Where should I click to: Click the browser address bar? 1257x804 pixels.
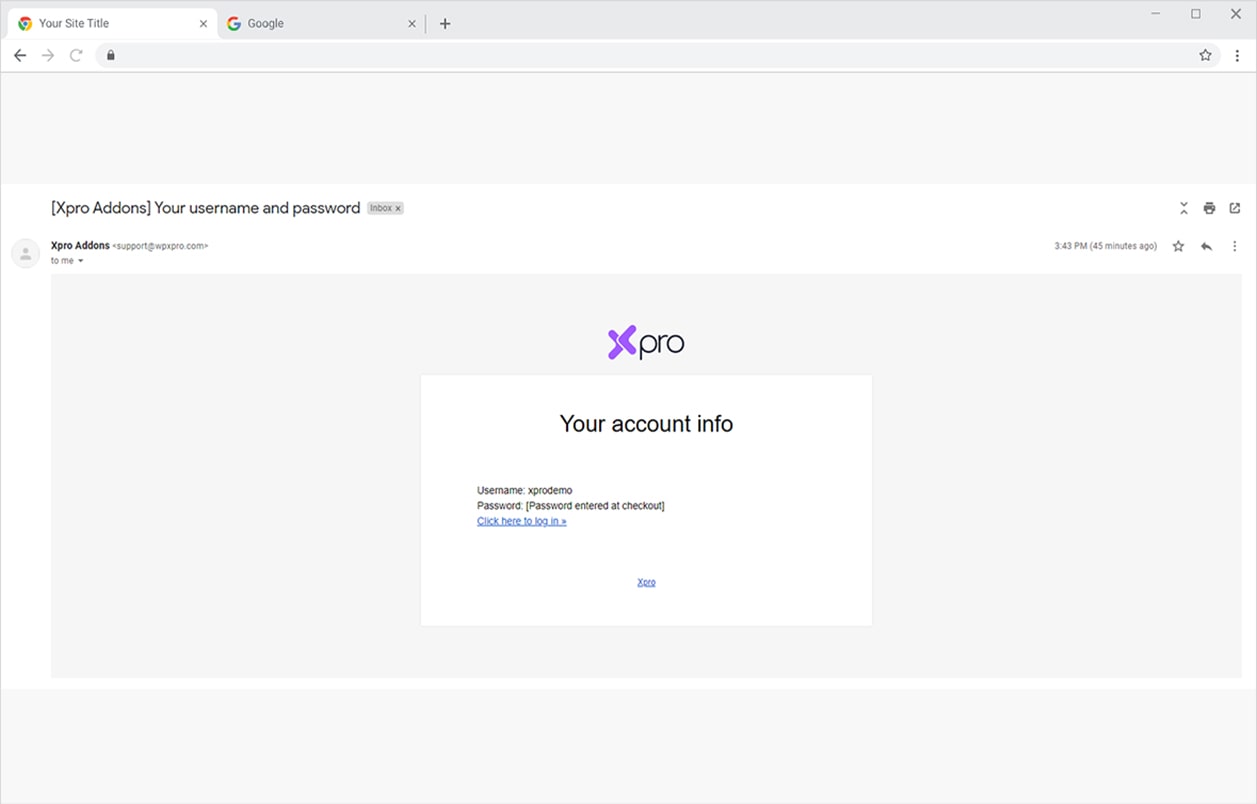coord(655,55)
